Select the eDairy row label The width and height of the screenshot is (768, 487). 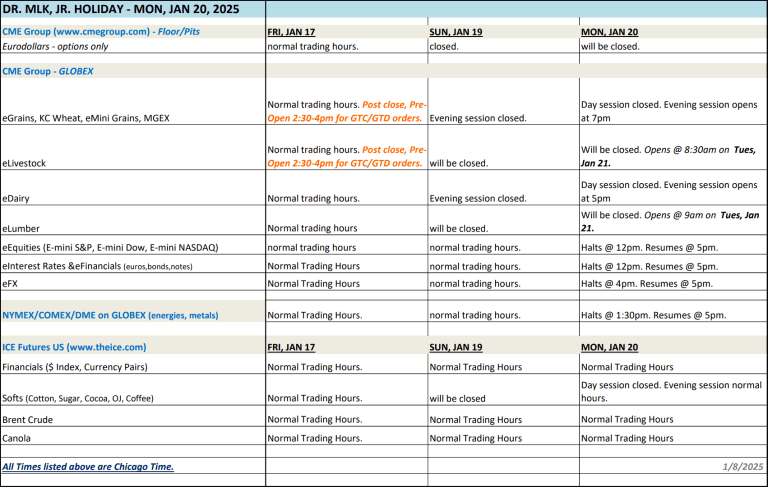point(16,198)
